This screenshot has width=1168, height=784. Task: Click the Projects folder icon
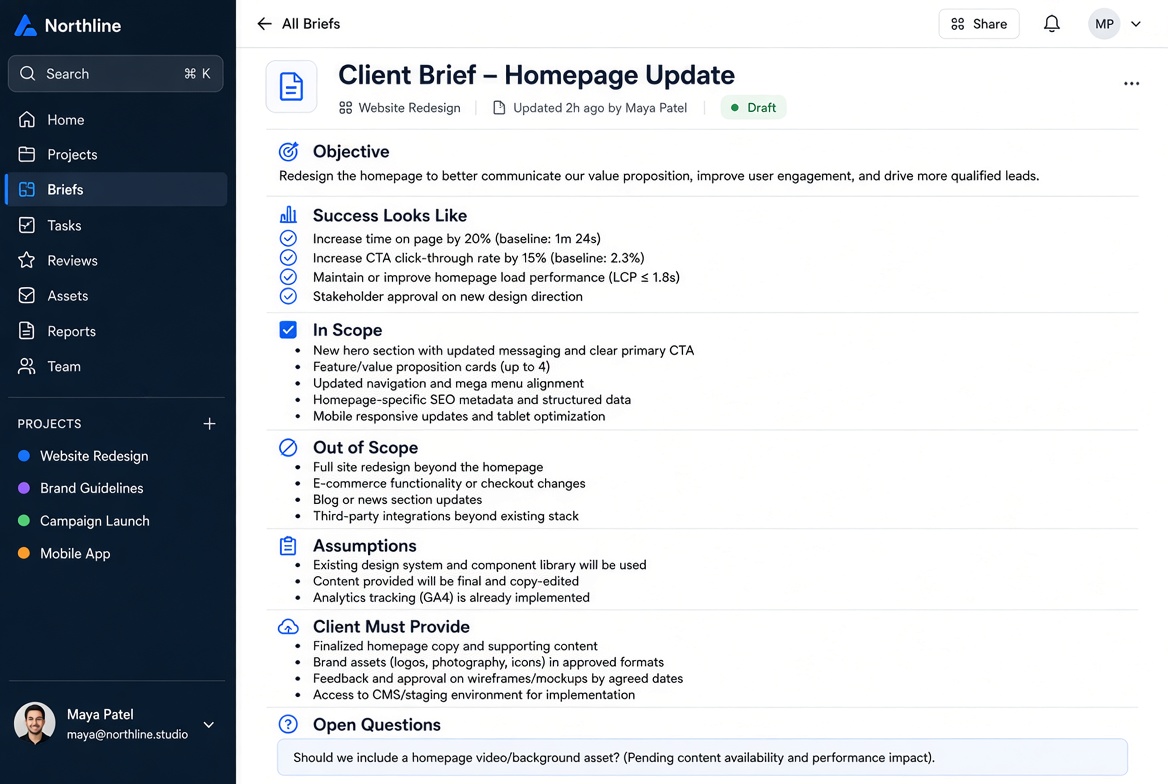pyautogui.click(x=27, y=154)
